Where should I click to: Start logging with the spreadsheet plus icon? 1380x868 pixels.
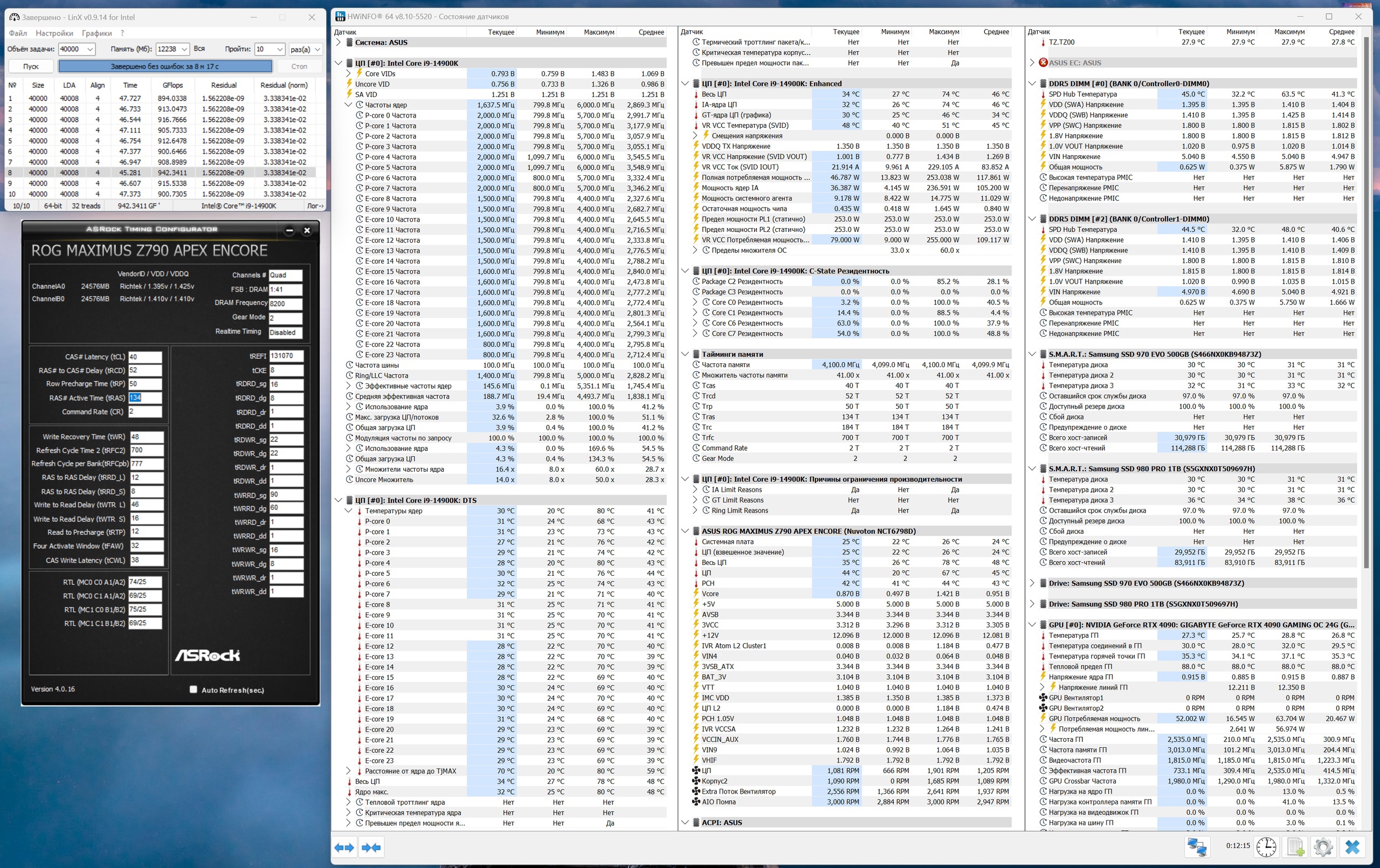1296,847
